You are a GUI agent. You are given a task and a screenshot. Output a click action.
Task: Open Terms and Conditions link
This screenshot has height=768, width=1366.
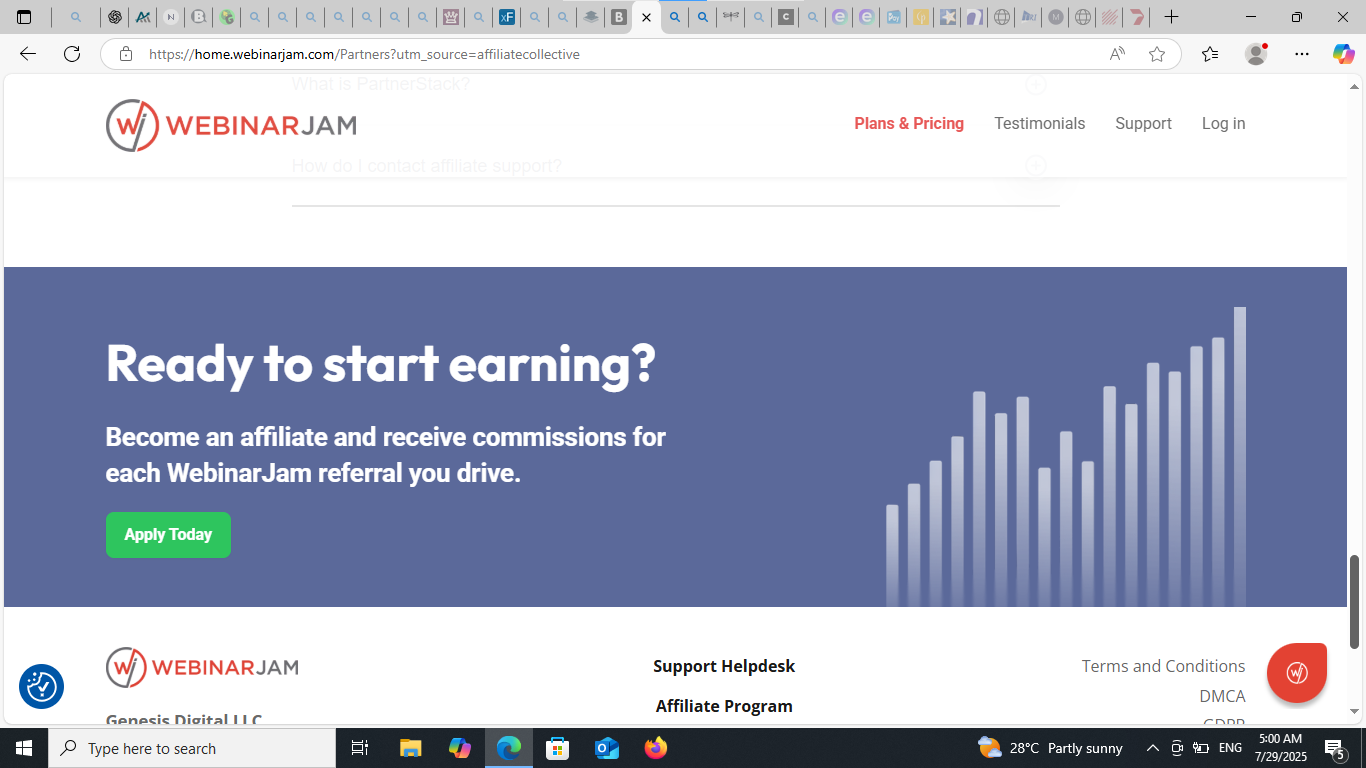(x=1163, y=666)
